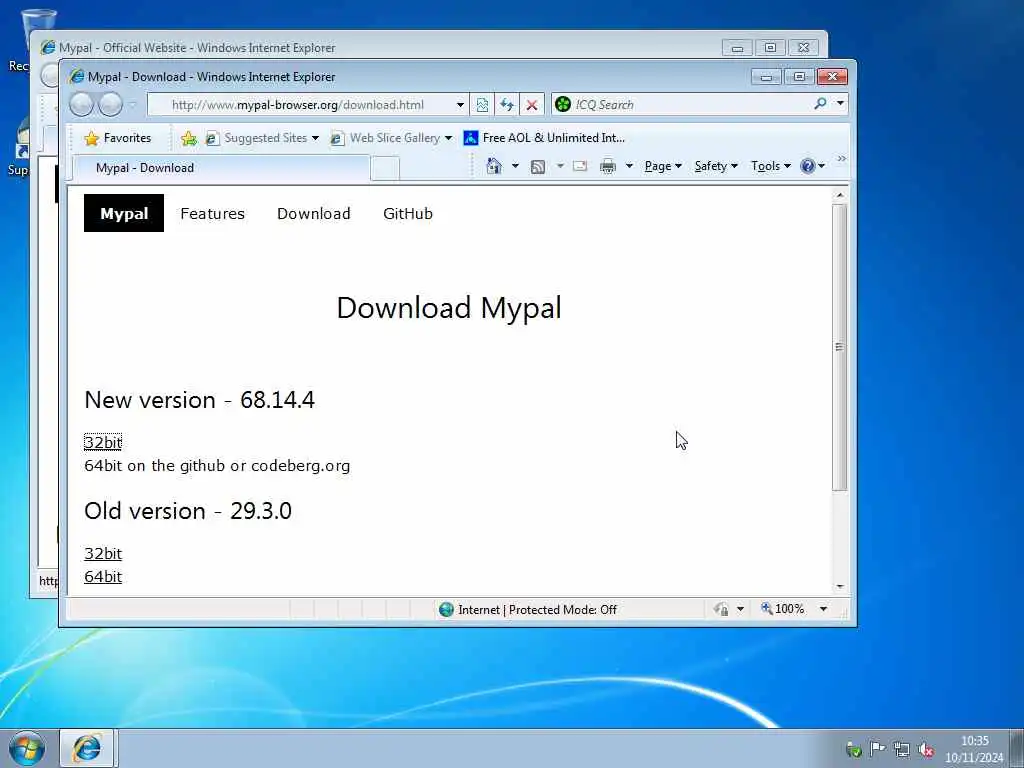The width and height of the screenshot is (1024, 768).
Task: Open the Page menu
Action: 663,166
